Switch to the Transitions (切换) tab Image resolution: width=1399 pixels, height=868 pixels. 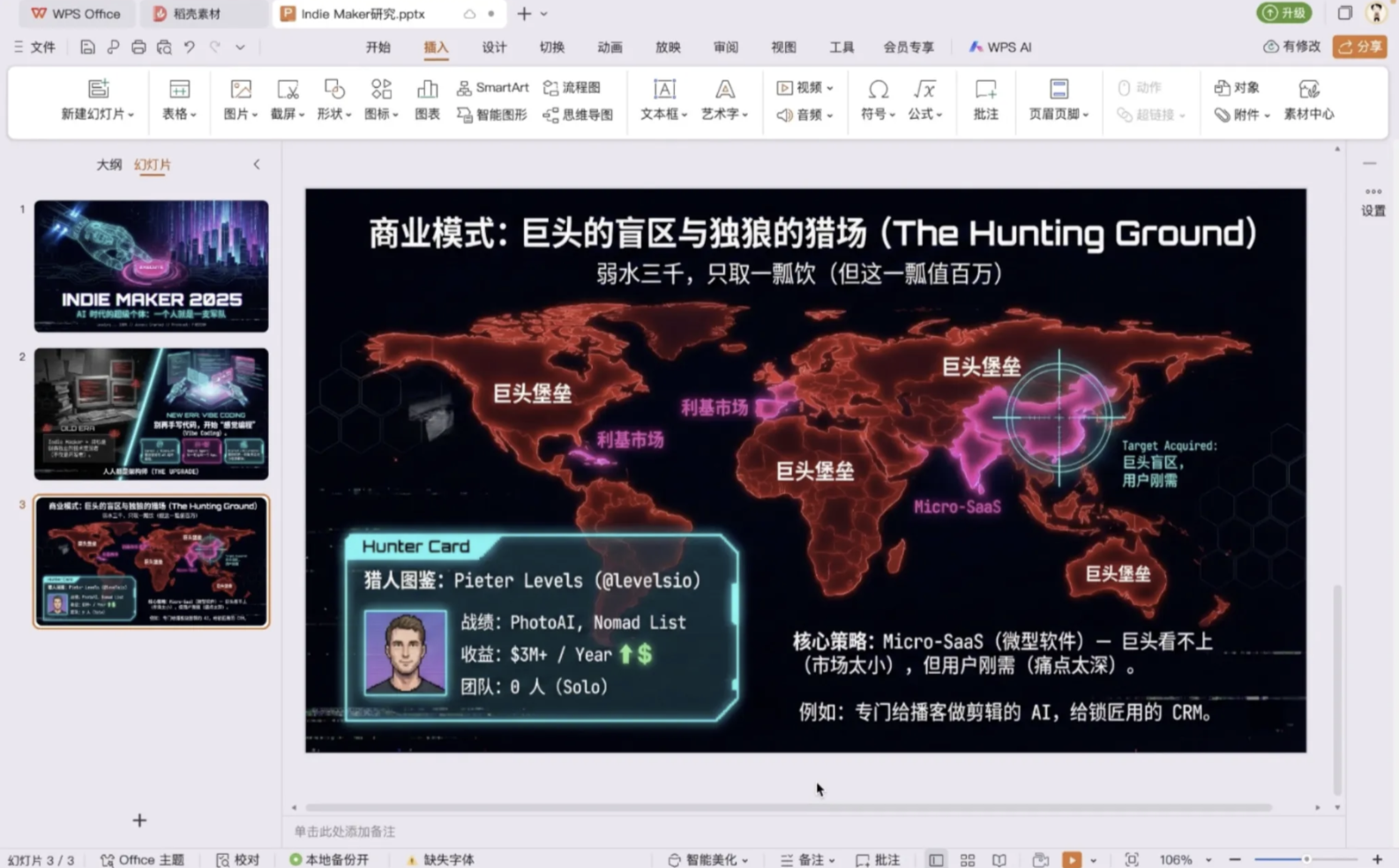coord(552,48)
